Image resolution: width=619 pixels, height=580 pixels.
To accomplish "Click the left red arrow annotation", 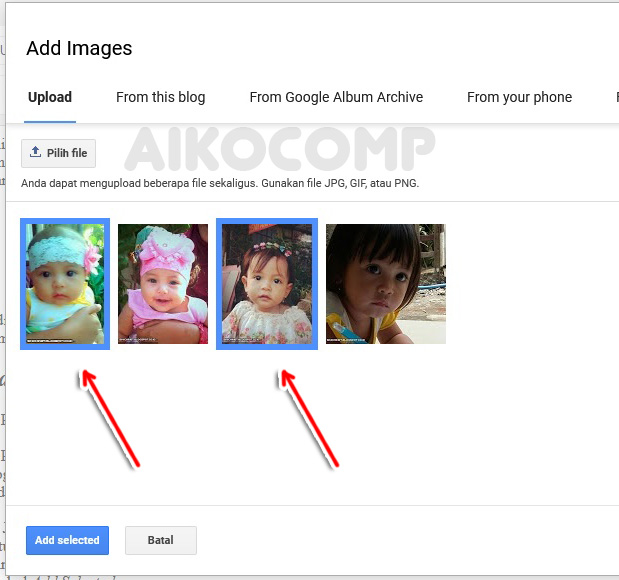I will [108, 415].
